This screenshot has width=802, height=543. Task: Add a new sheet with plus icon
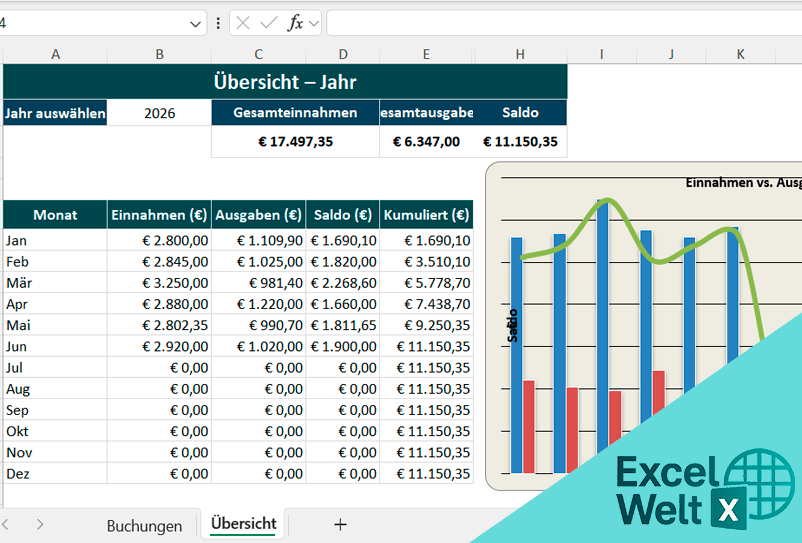(x=340, y=524)
